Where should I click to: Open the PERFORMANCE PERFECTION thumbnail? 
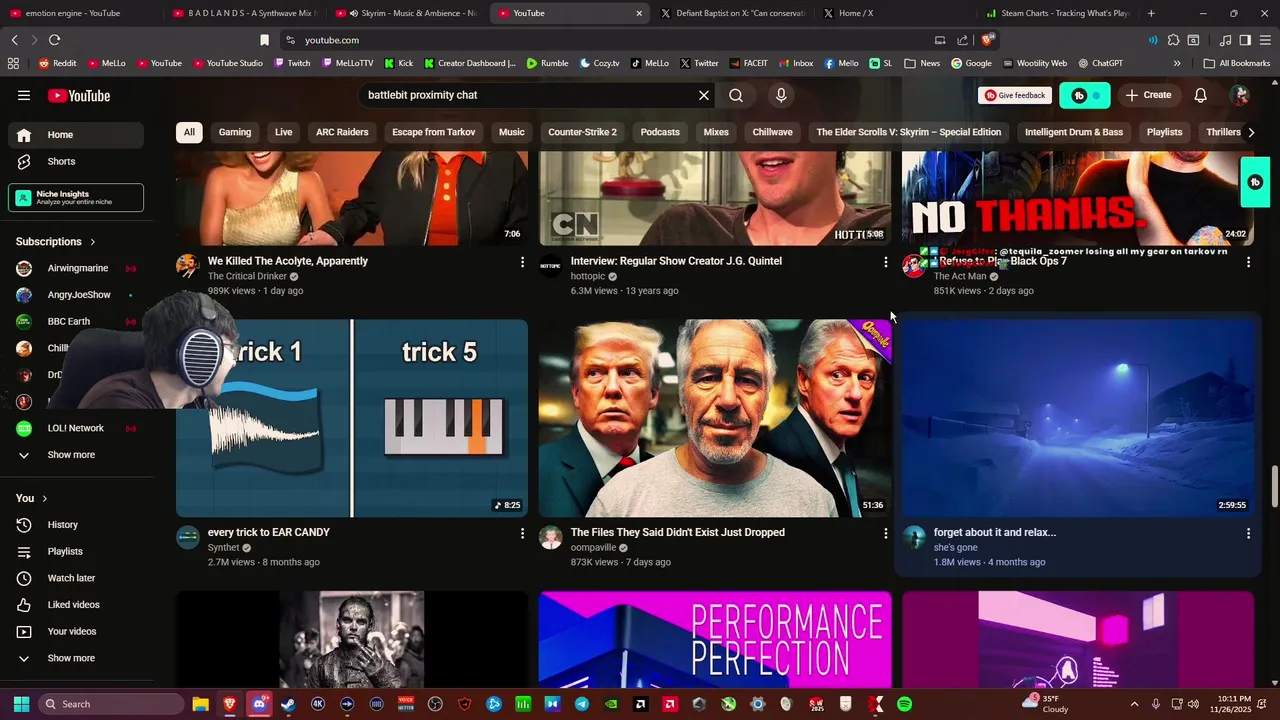coord(715,639)
